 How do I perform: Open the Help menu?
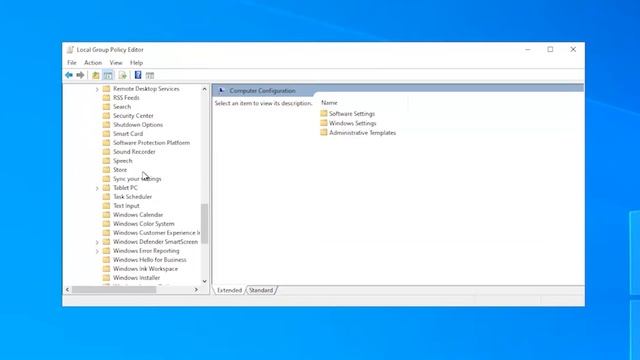click(x=136, y=62)
